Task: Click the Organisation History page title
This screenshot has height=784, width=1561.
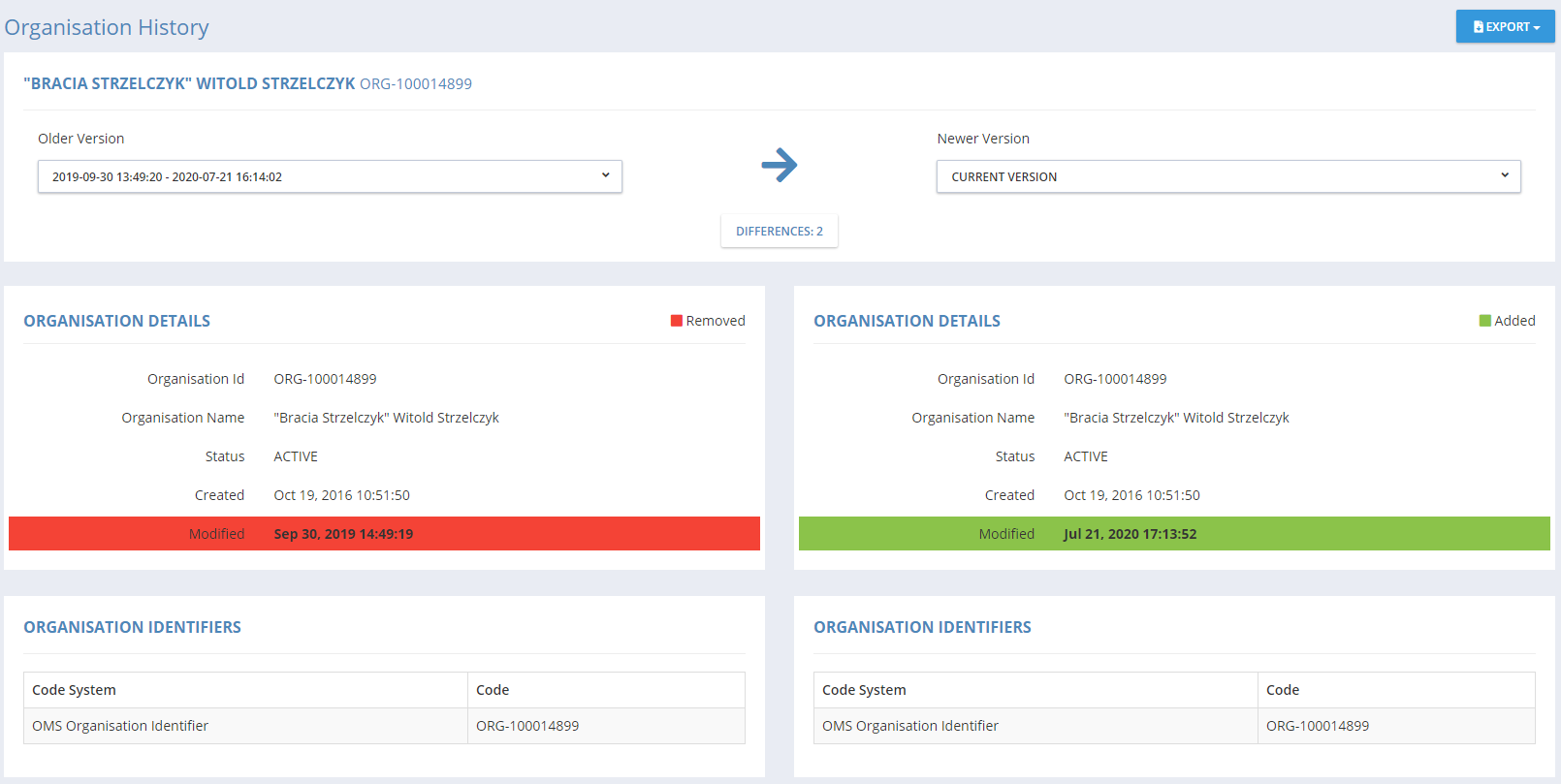Action: coord(107,27)
